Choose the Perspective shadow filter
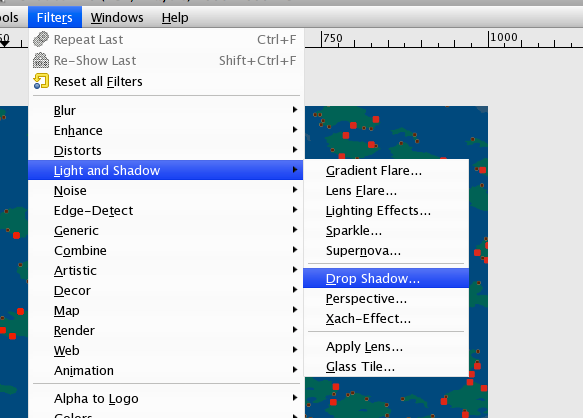 coord(386,298)
